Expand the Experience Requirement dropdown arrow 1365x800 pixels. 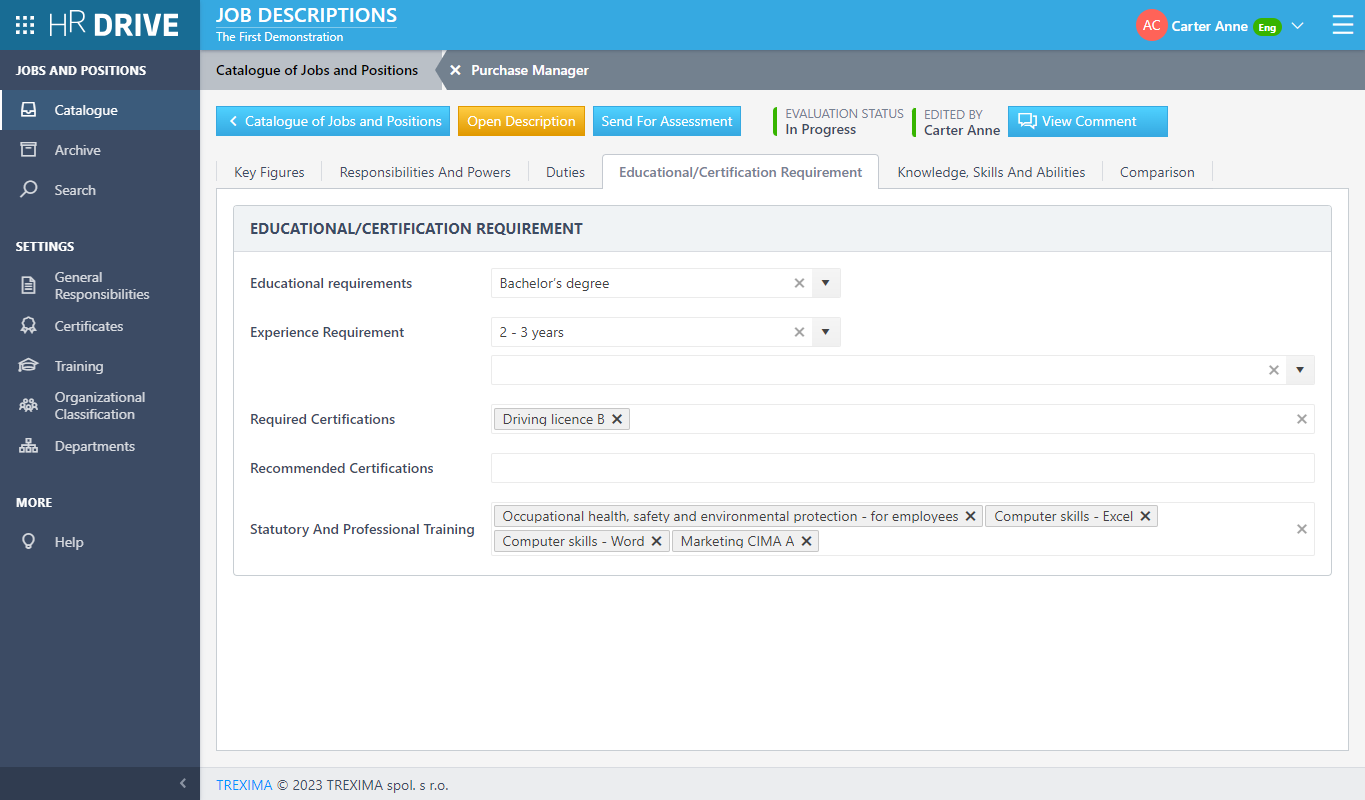[825, 332]
